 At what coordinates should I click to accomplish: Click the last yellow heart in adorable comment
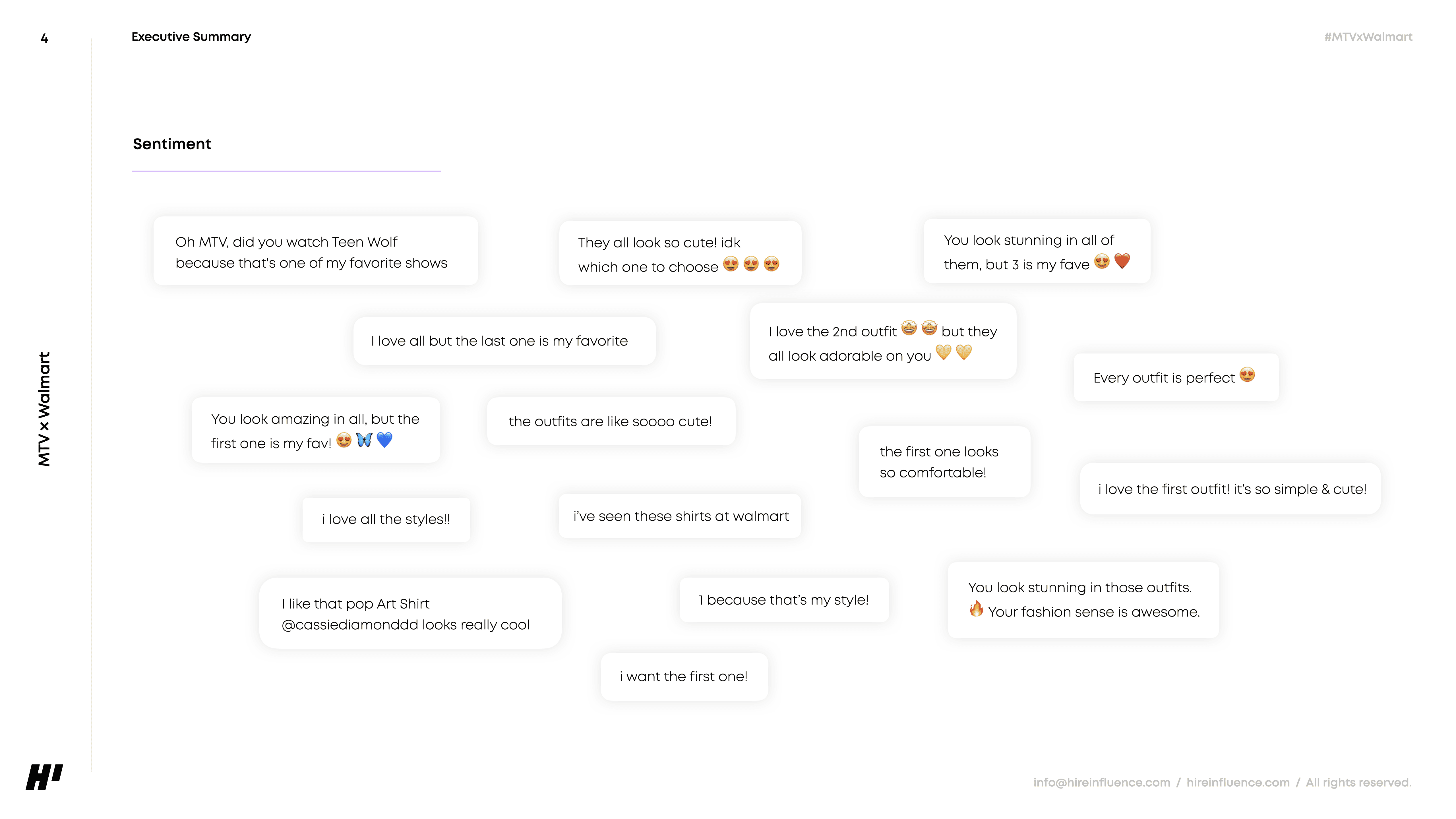pos(964,352)
